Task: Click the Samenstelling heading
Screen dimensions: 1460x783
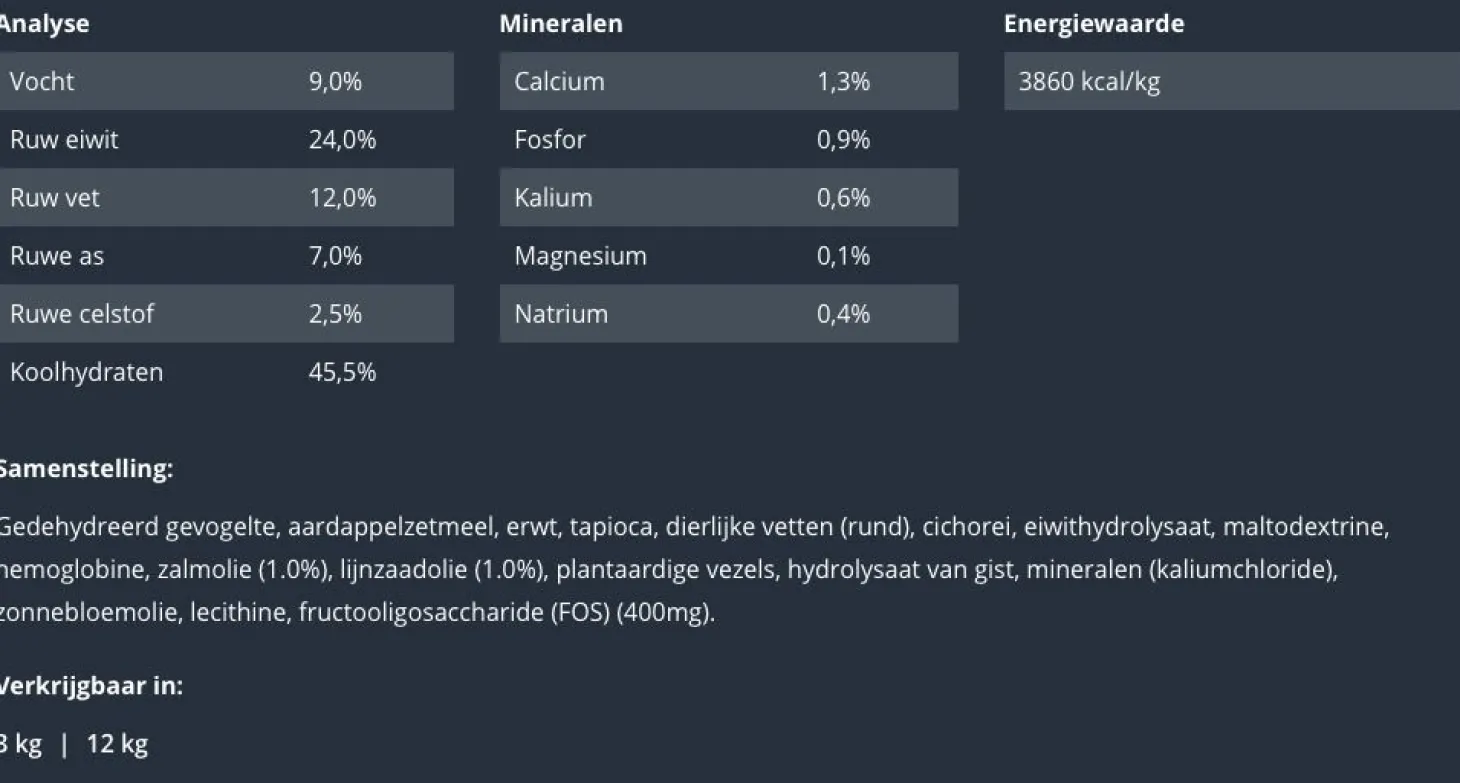Action: (x=85, y=469)
